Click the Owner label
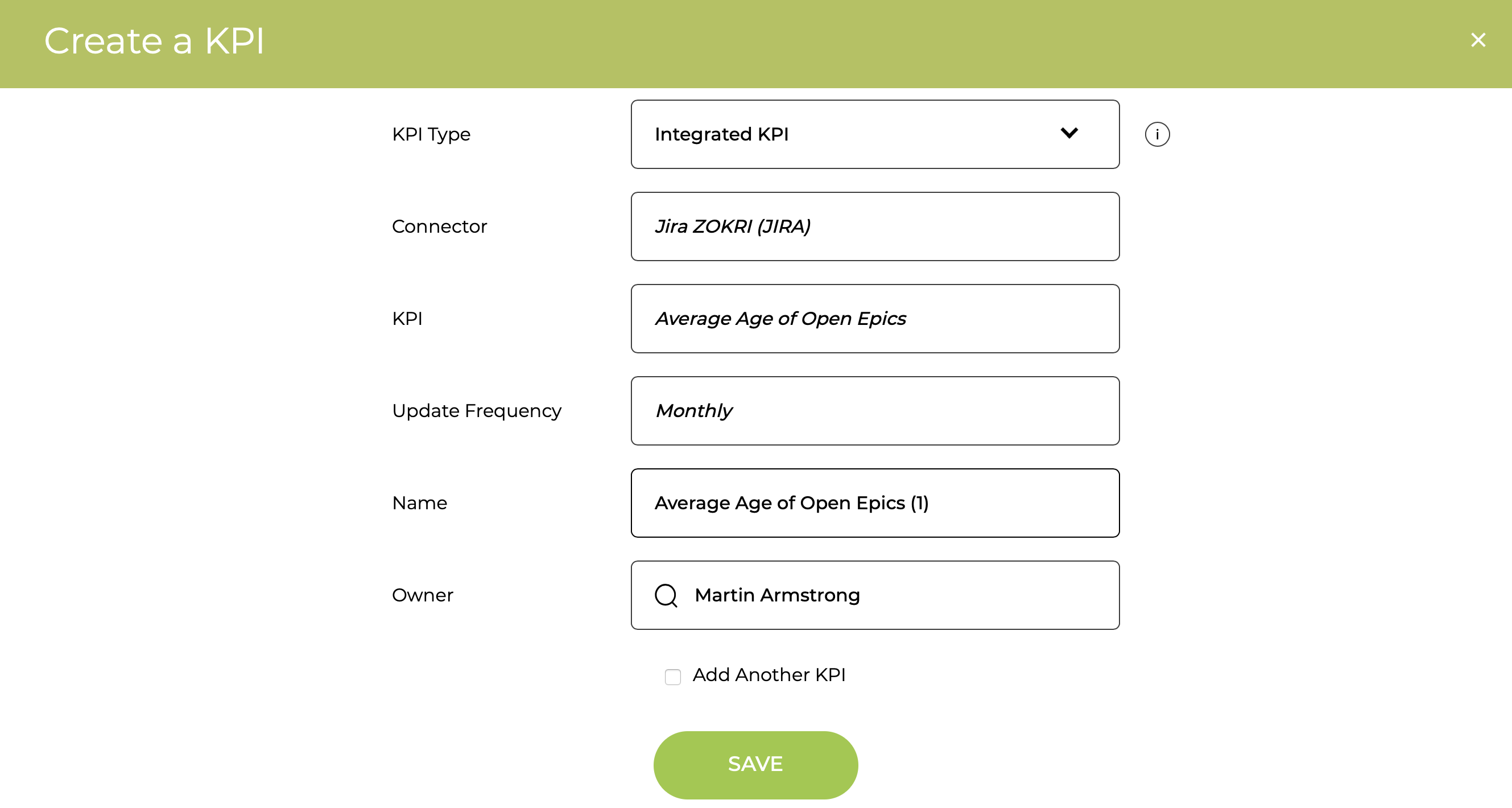 423,595
